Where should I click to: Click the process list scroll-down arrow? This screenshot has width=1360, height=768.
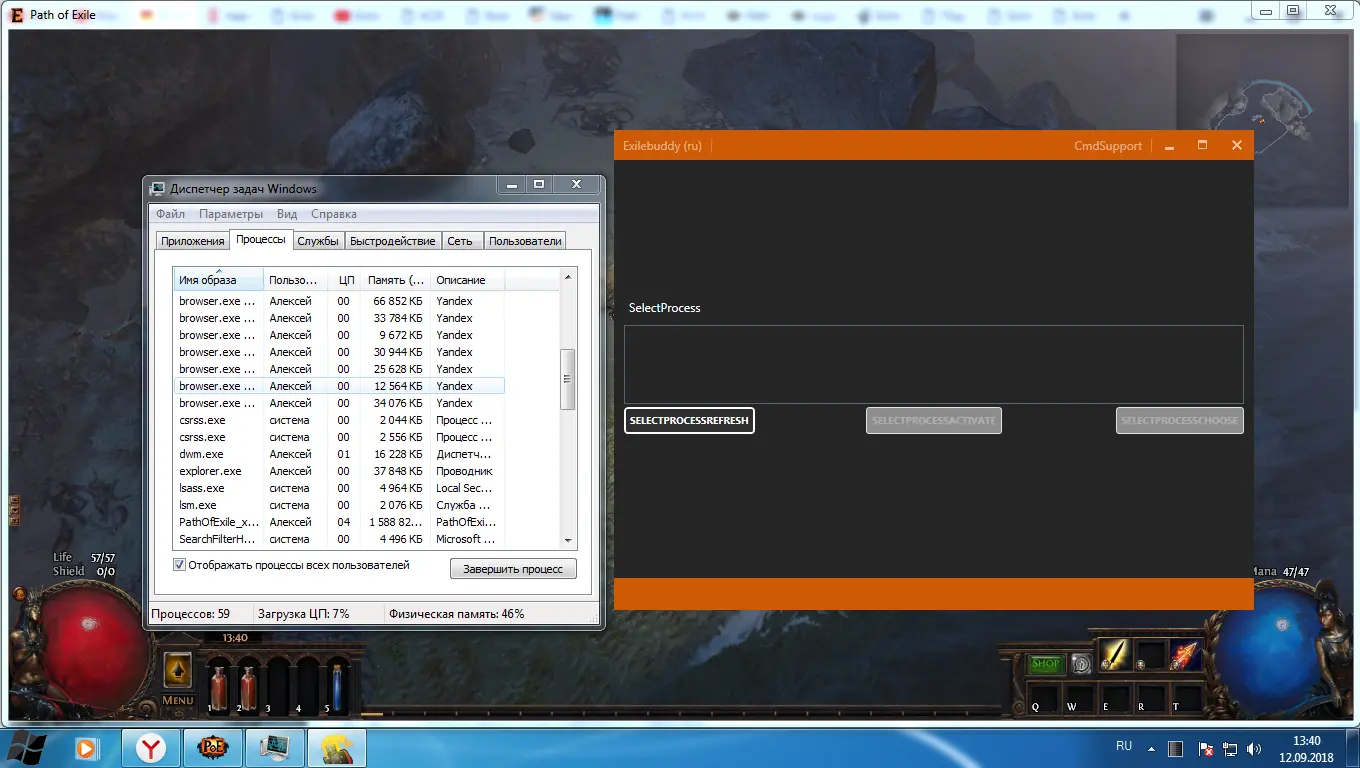[x=568, y=540]
